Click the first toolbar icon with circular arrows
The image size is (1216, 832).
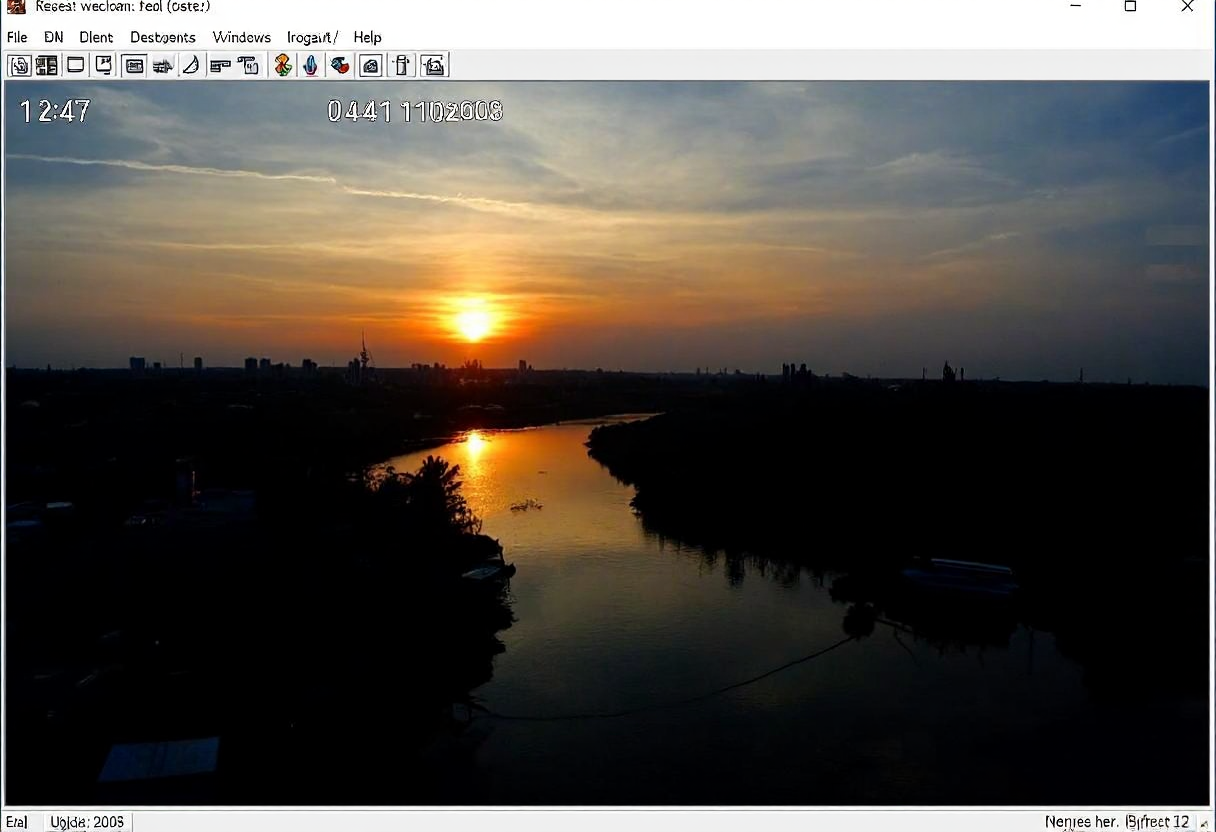19,66
